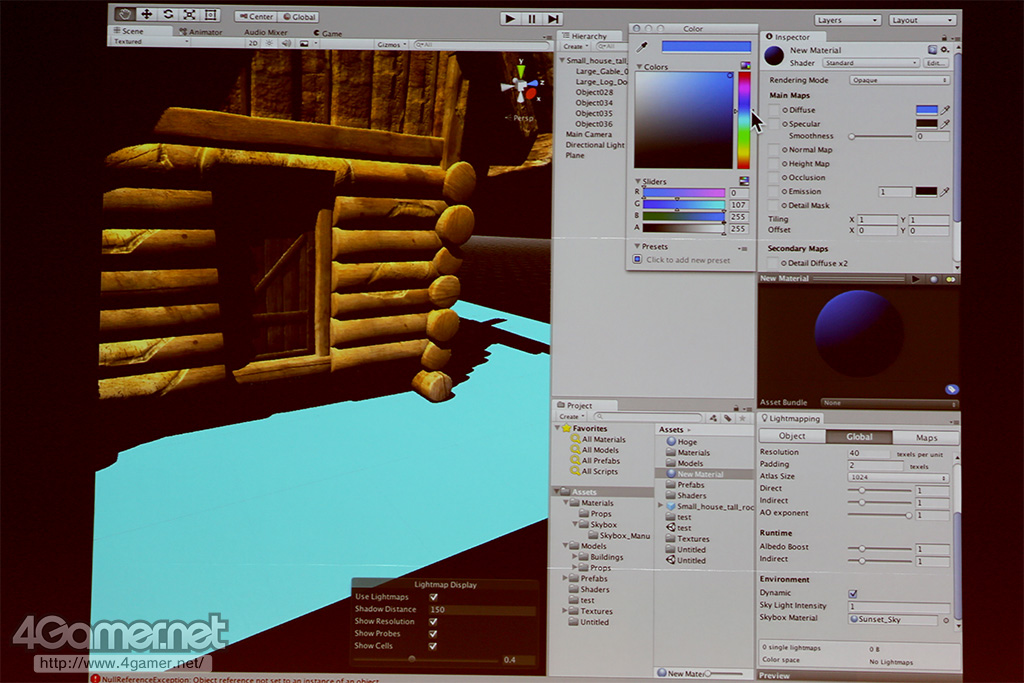Toggle 2D scene view mode
Screen dimensions: 1024x683
point(253,44)
